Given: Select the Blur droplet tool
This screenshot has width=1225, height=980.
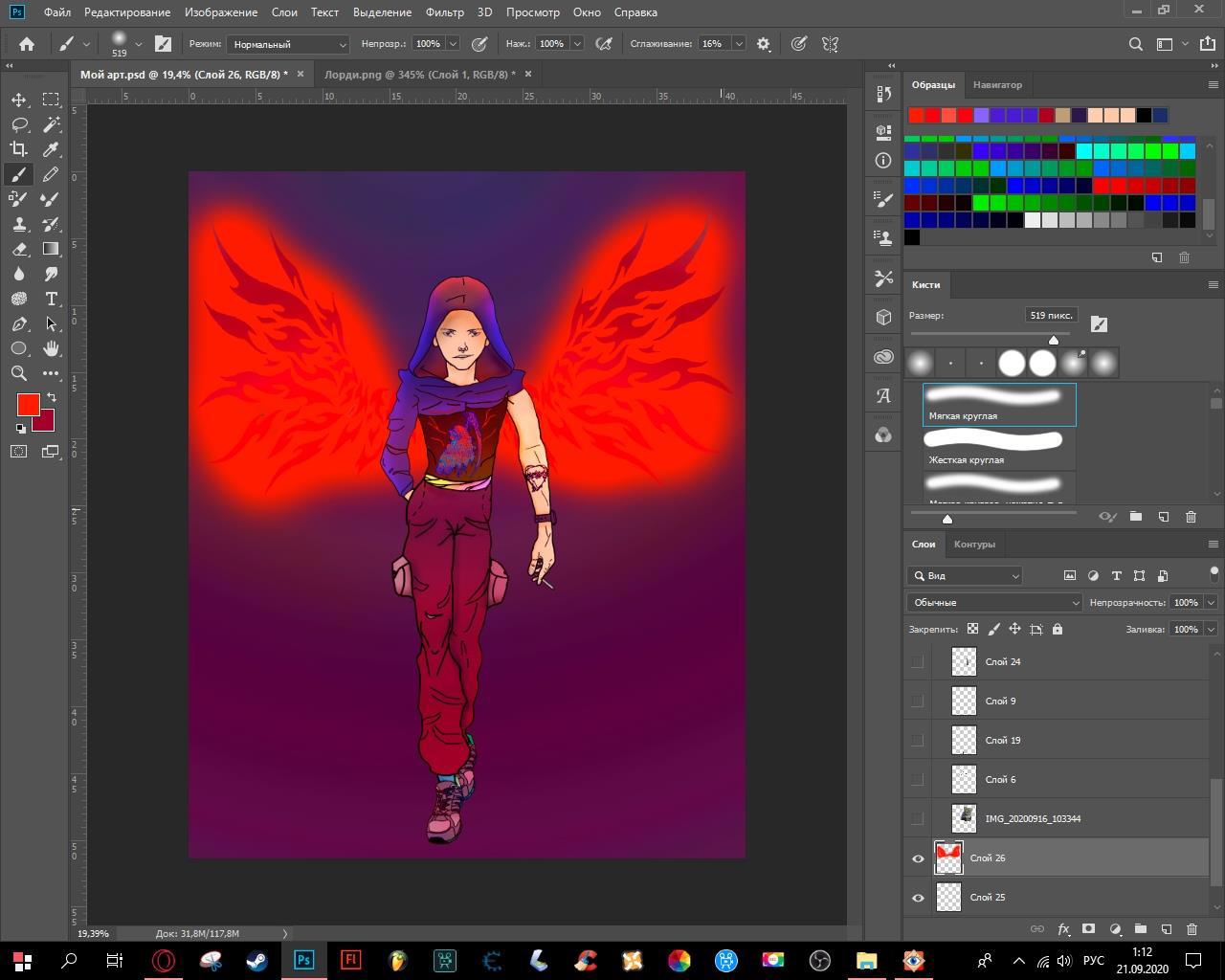Looking at the screenshot, I should 19,274.
